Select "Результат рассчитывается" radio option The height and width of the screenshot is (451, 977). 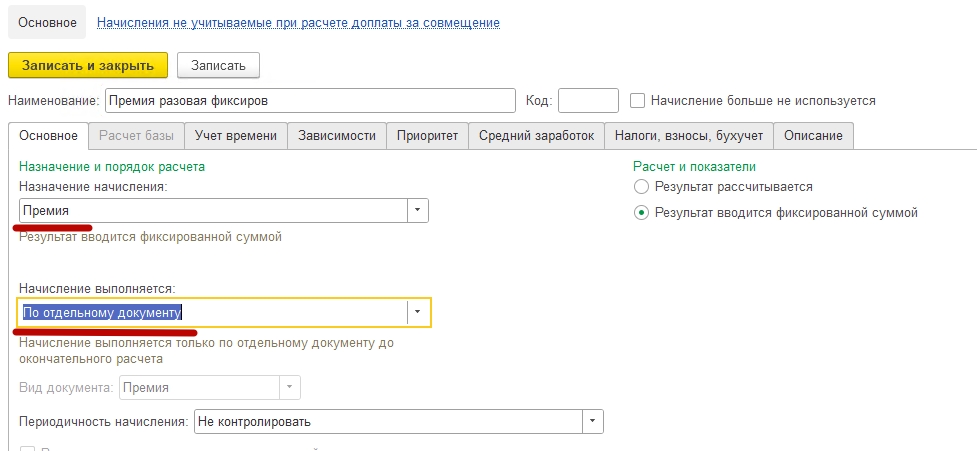point(642,187)
